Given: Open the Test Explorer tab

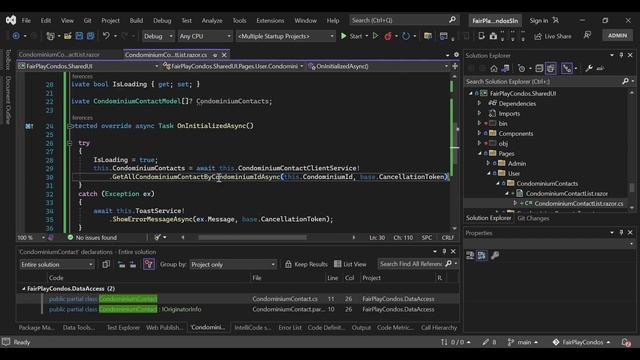Looking at the screenshot, I should click(x=123, y=327).
